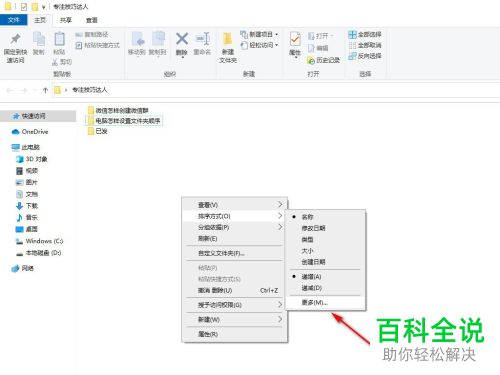Go up one folder level arrow
The height and width of the screenshot is (375, 500).
coord(45,90)
